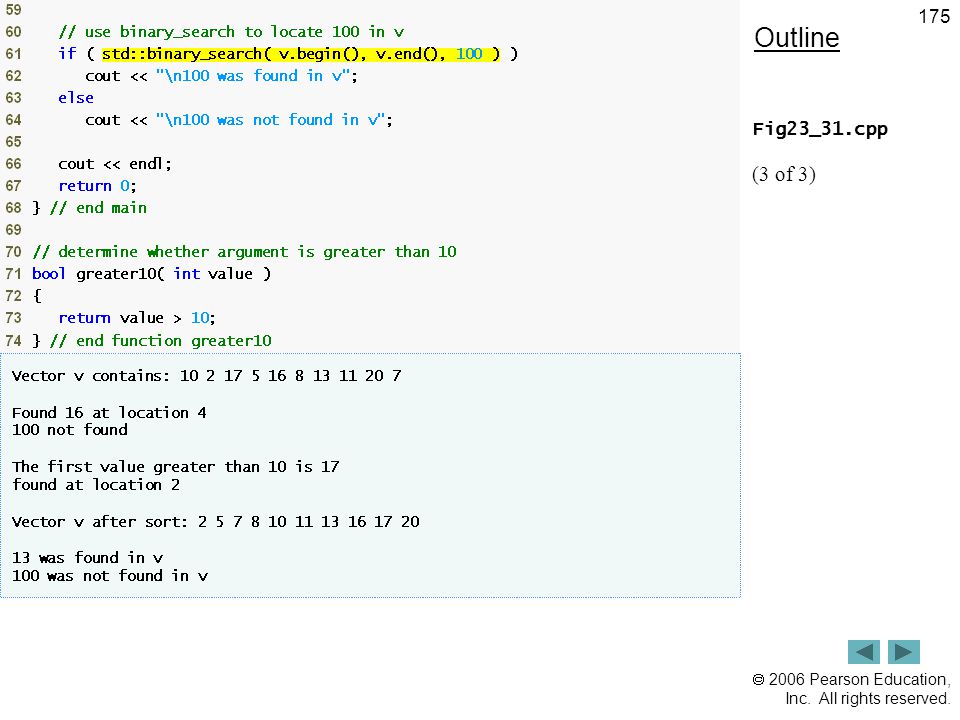The height and width of the screenshot is (720, 960).
Task: Click line number 61
Action: 13,54
